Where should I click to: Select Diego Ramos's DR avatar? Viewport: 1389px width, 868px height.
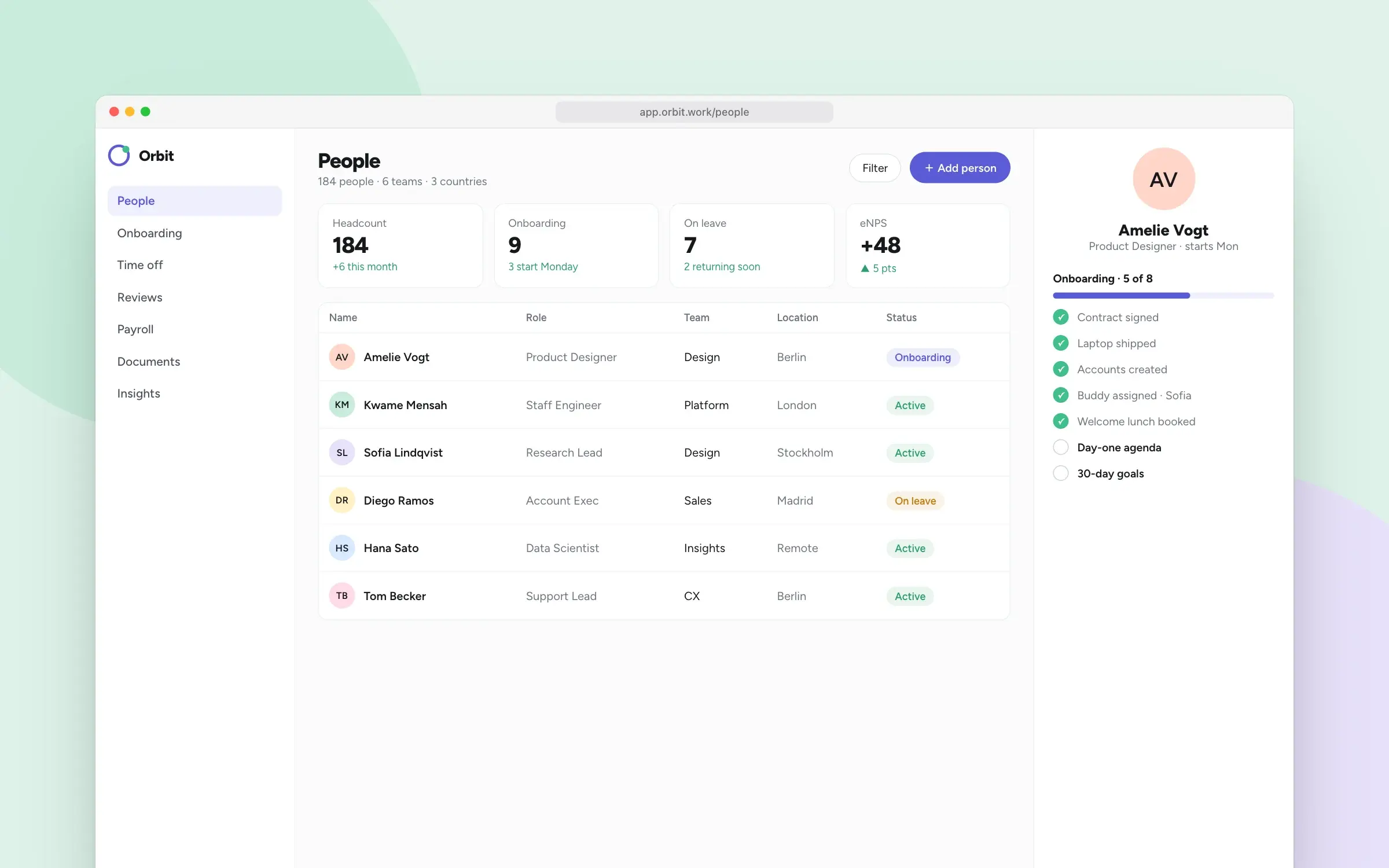342,501
